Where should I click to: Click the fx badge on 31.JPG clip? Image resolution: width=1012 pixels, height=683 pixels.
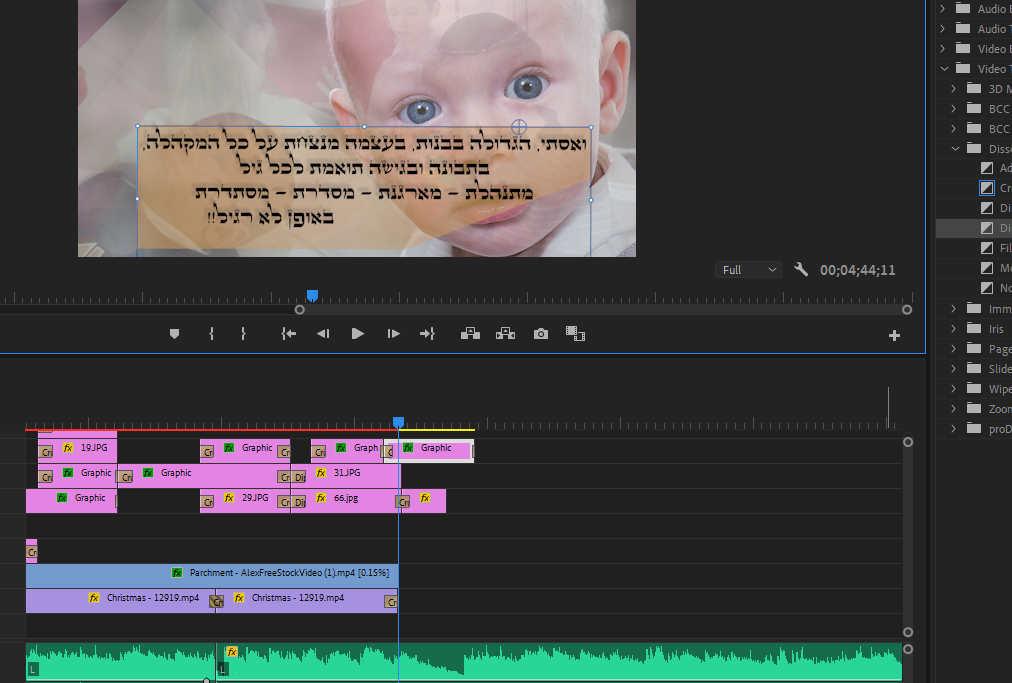321,473
